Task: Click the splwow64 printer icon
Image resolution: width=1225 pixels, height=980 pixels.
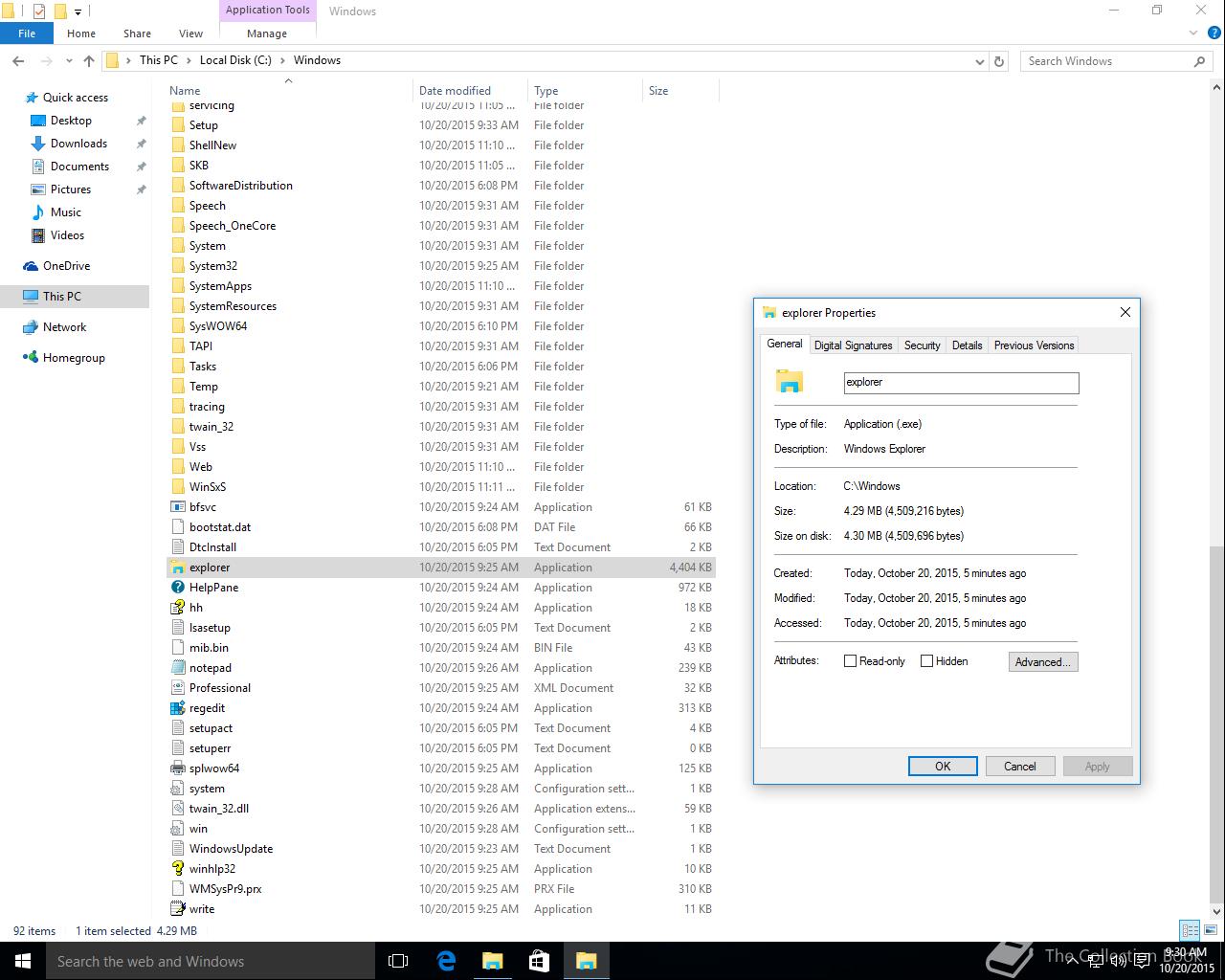Action: [177, 768]
